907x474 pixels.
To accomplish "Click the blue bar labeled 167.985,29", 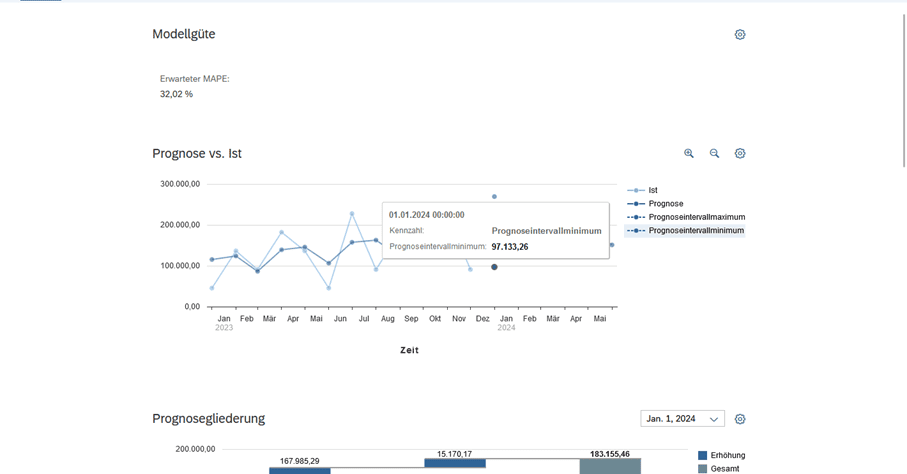I will pyautogui.click(x=299, y=470).
